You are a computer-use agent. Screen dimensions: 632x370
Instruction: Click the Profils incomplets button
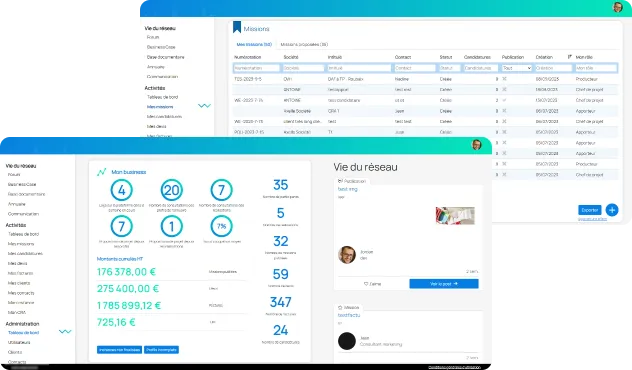tap(161, 349)
